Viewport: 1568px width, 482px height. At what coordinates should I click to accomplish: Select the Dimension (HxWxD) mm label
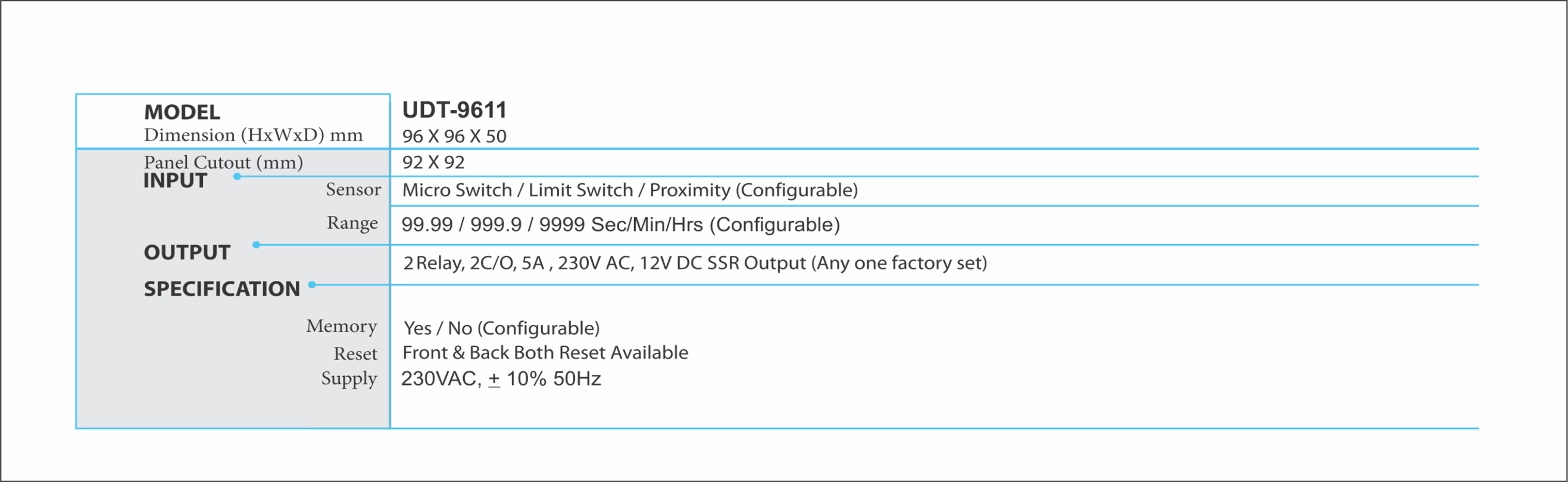[253, 135]
